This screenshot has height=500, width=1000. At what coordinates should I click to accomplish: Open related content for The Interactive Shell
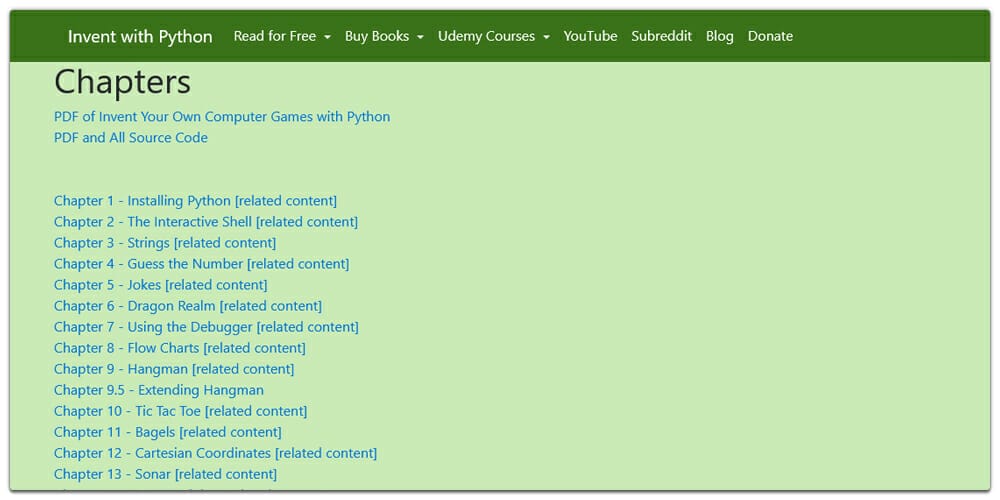(x=307, y=222)
